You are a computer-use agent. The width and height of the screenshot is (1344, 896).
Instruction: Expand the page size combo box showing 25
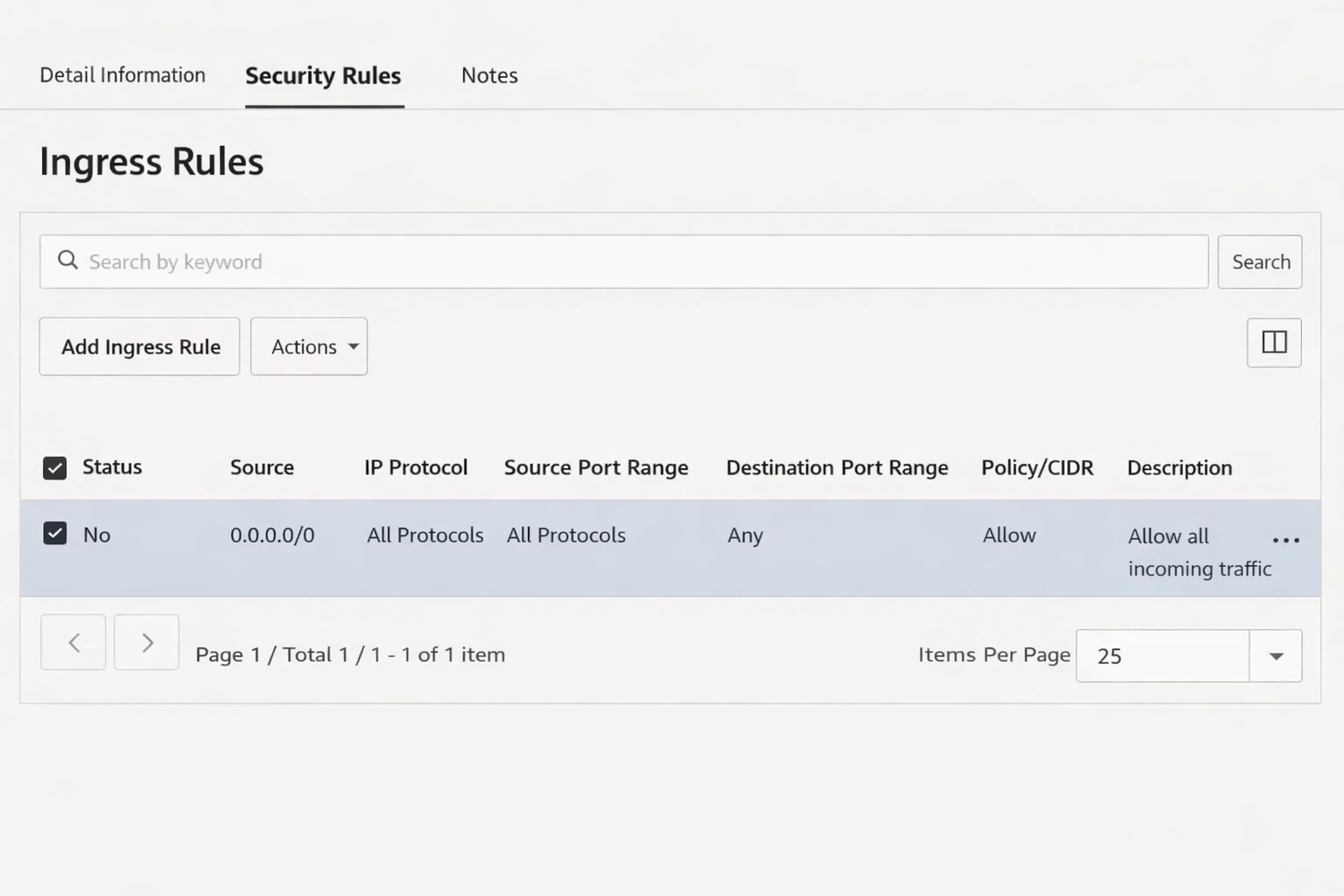1188,655
